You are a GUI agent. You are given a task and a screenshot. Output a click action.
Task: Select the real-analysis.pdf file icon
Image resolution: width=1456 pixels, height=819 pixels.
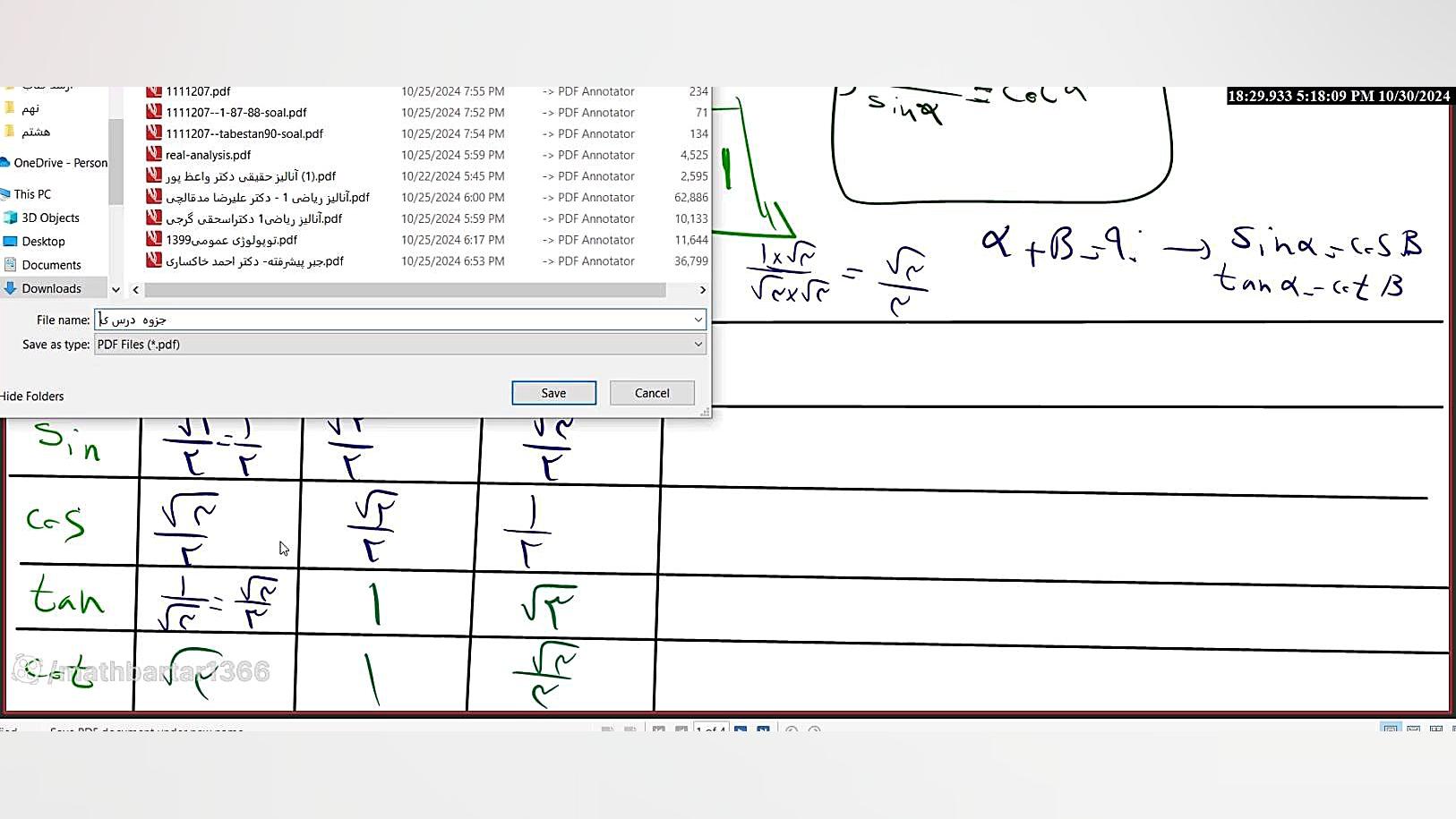coord(154,155)
